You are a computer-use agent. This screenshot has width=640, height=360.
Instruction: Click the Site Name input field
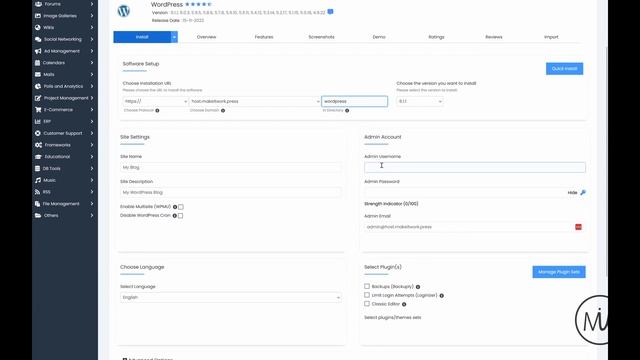click(x=231, y=167)
